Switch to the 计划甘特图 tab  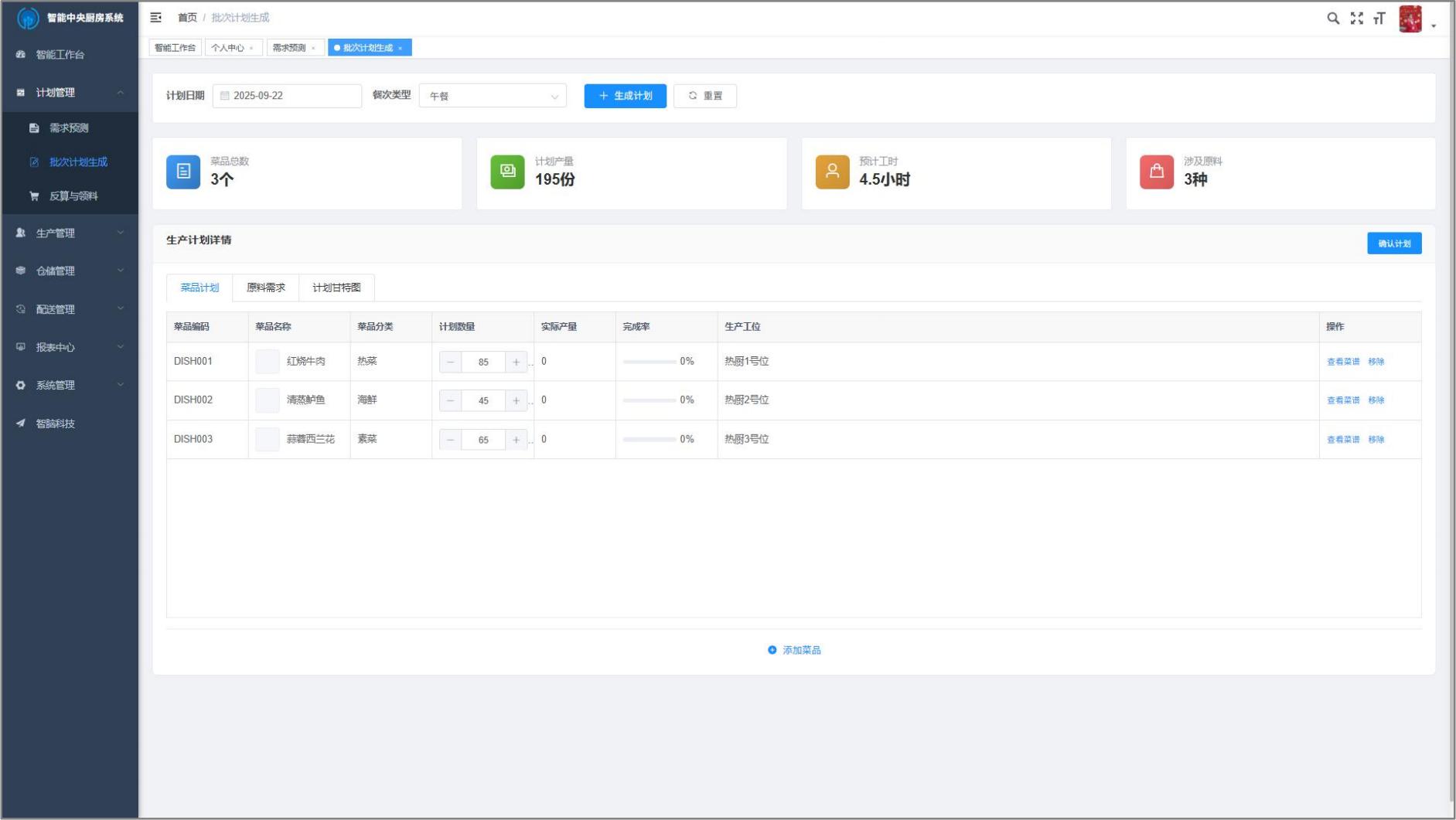coord(336,288)
